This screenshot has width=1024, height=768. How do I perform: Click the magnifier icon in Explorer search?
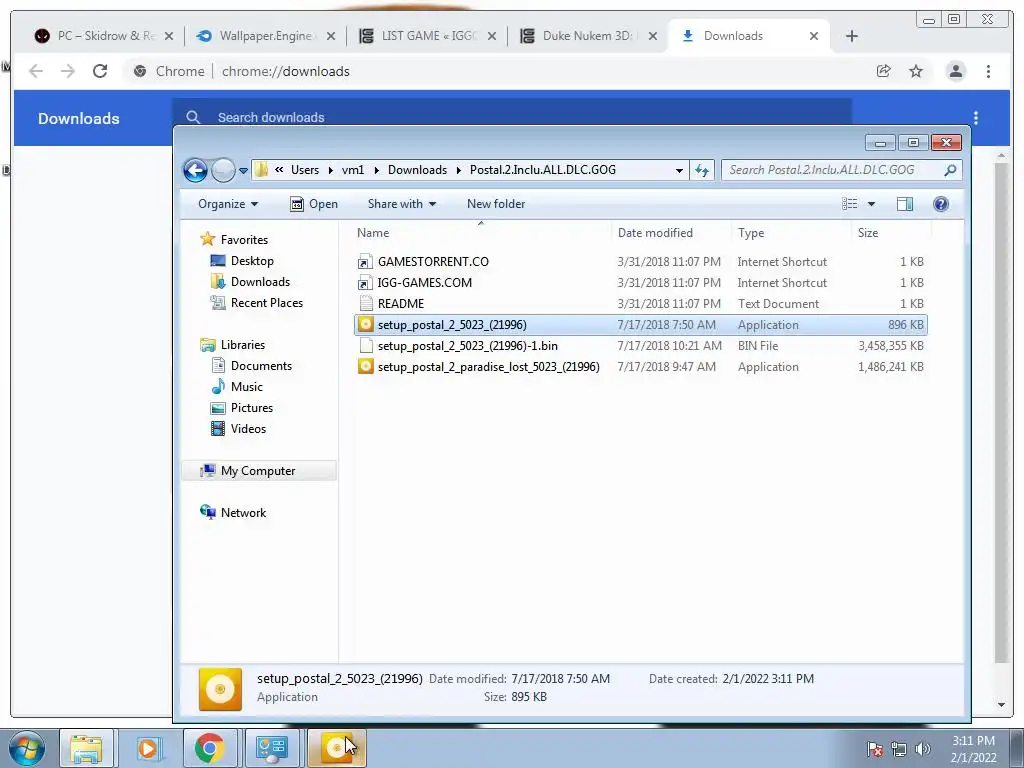click(x=951, y=170)
